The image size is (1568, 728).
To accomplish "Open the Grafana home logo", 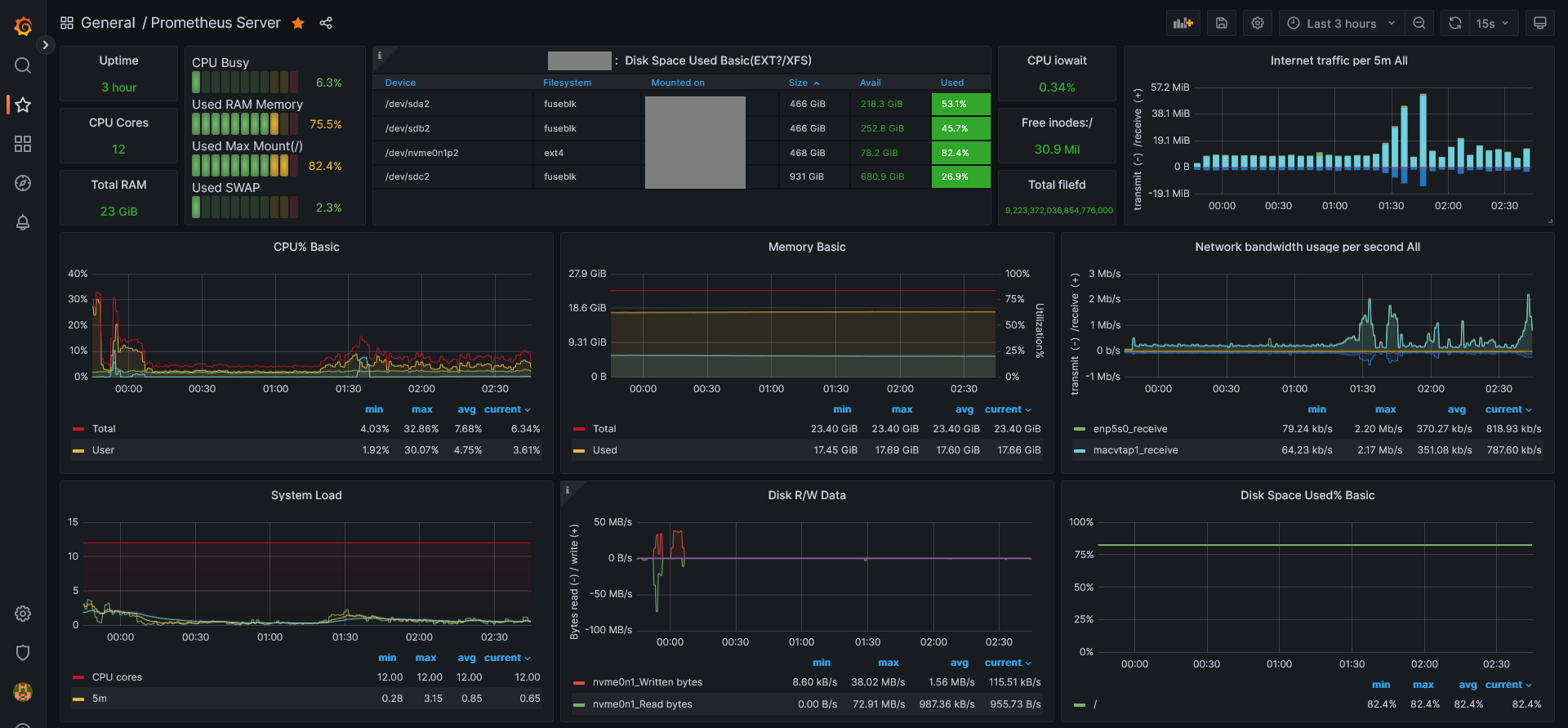I will 23,26.
